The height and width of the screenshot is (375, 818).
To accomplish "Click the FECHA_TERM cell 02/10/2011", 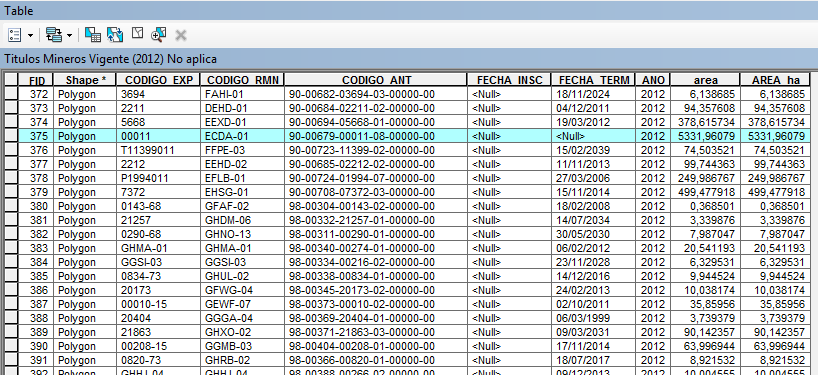I will [x=593, y=304].
